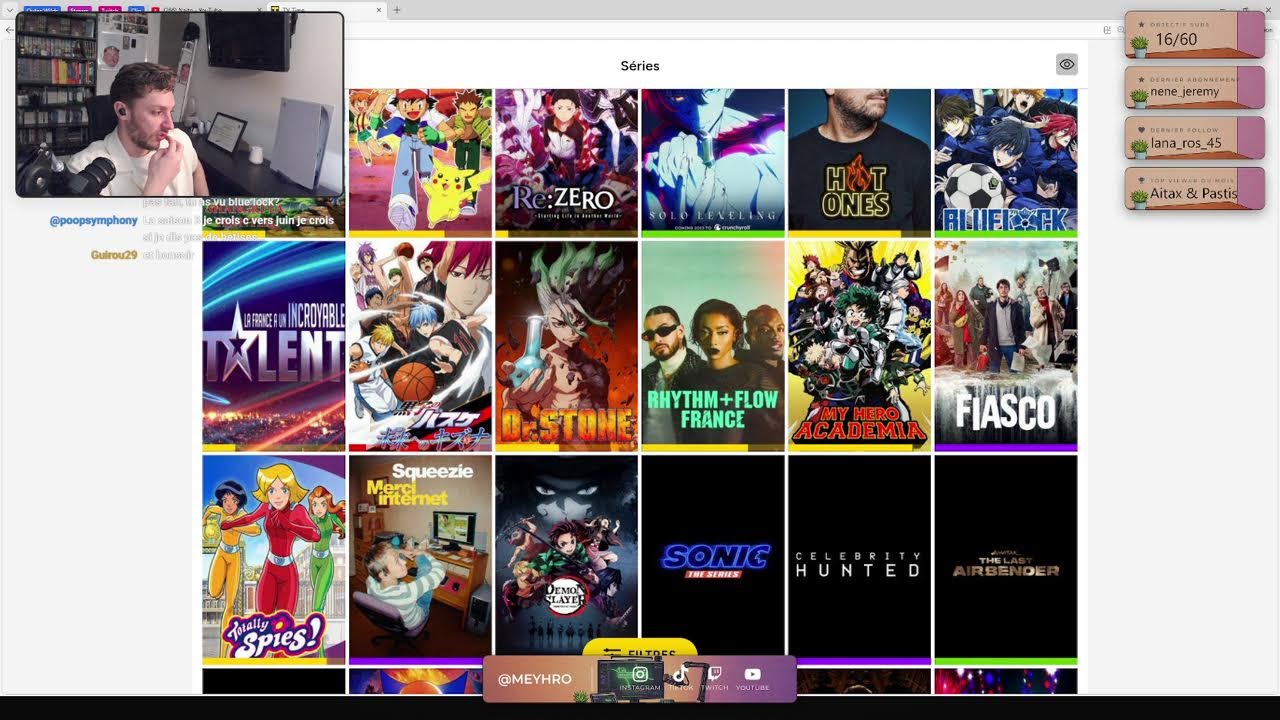Open the blue Outer Wilds tab group
This screenshot has height=720, width=1280.
[x=41, y=10]
